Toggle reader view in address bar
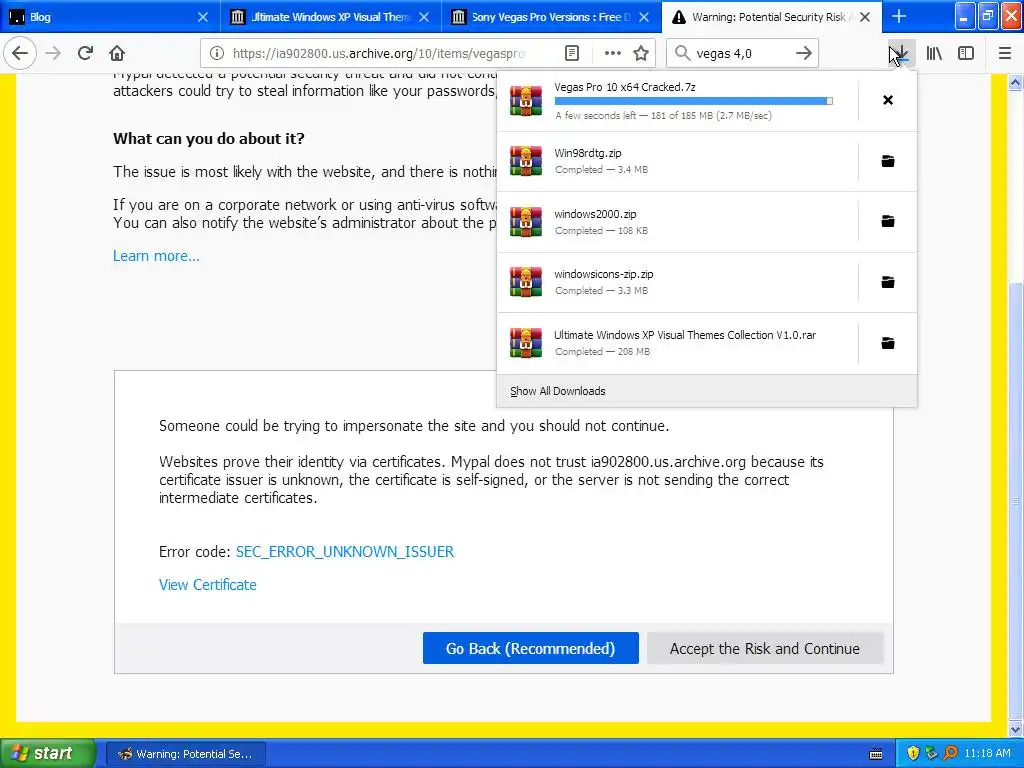 tap(571, 54)
